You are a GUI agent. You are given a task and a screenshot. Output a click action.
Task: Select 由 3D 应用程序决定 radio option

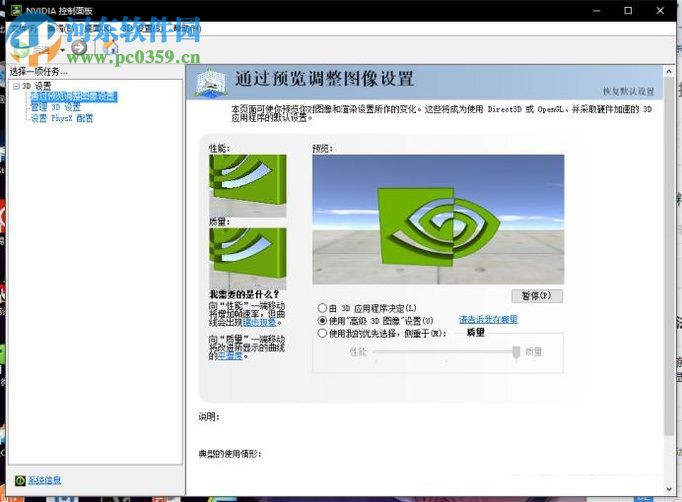(367, 308)
